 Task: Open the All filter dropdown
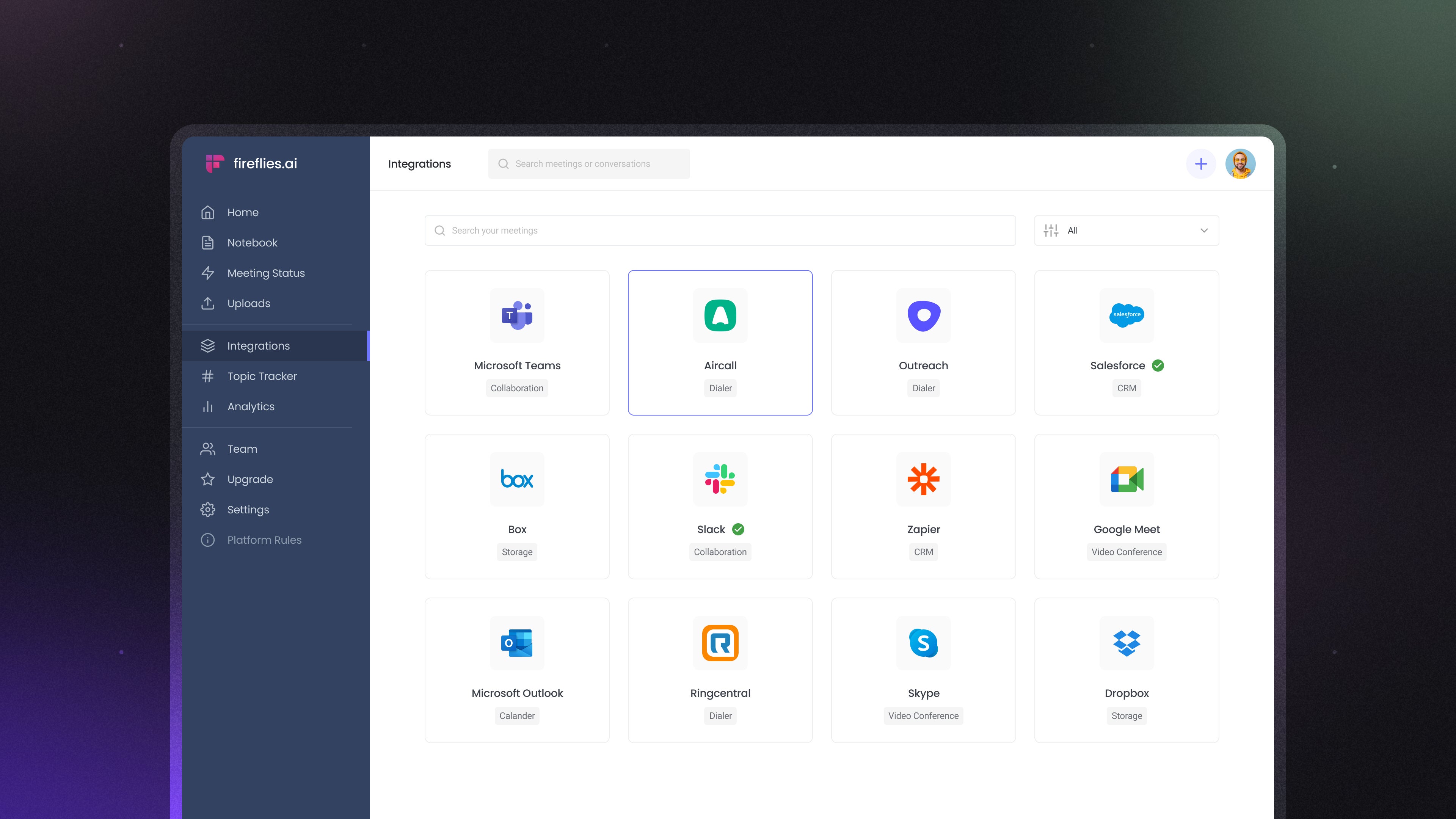(1126, 230)
